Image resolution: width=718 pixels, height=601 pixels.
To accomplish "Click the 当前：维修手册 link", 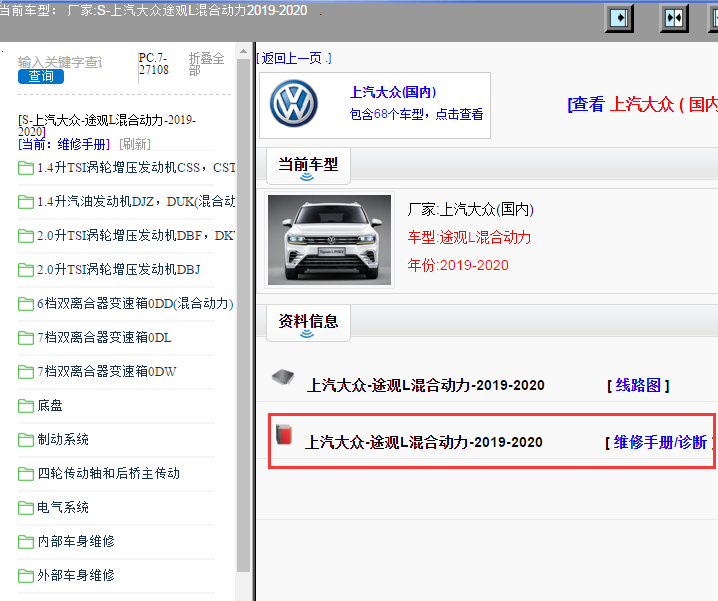I will tap(64, 144).
